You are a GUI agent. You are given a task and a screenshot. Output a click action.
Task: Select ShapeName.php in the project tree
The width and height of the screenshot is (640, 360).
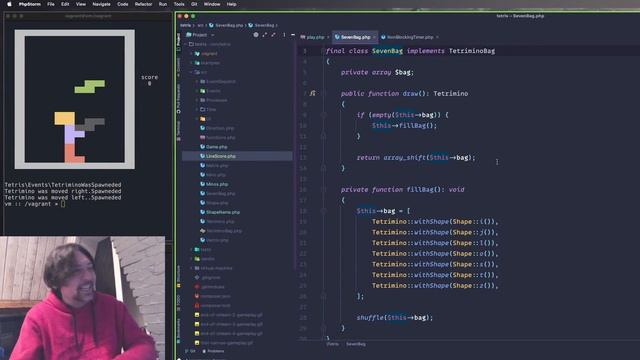pyautogui.click(x=223, y=212)
